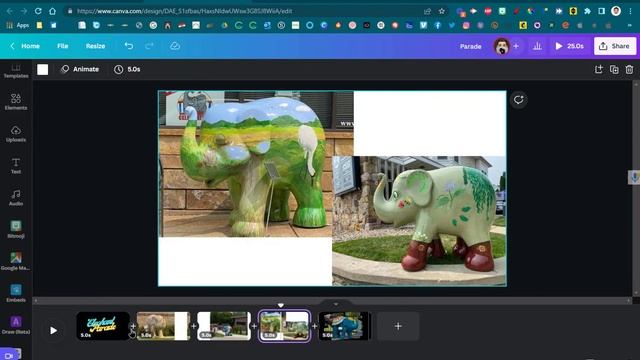Add transition between second and third pages
This screenshot has width=640, height=360.
[x=194, y=326]
